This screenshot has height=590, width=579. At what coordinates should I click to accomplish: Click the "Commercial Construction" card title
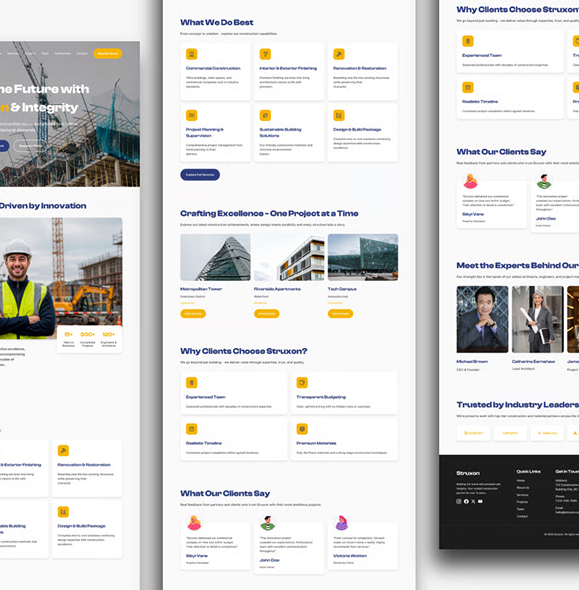pyautogui.click(x=213, y=68)
